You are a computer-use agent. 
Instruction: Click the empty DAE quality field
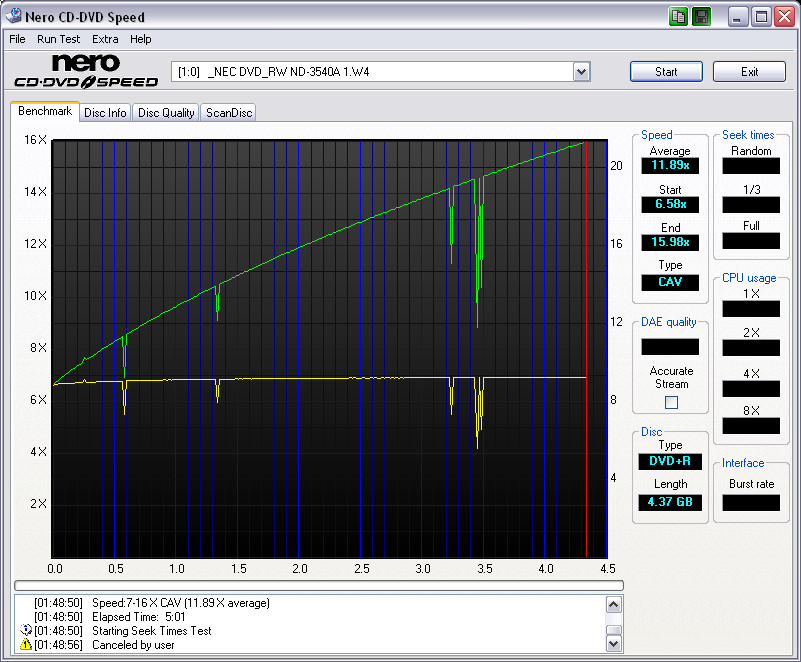(x=670, y=346)
